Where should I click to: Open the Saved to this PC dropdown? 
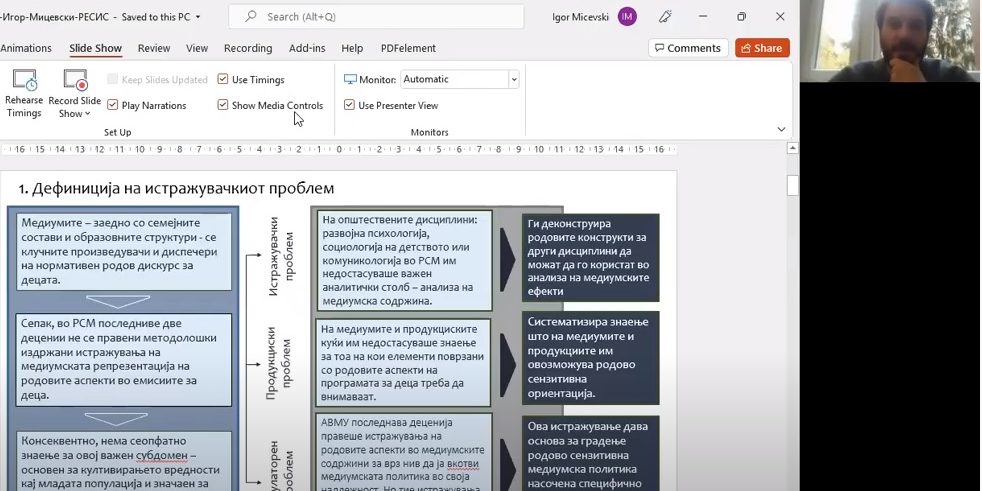click(198, 17)
